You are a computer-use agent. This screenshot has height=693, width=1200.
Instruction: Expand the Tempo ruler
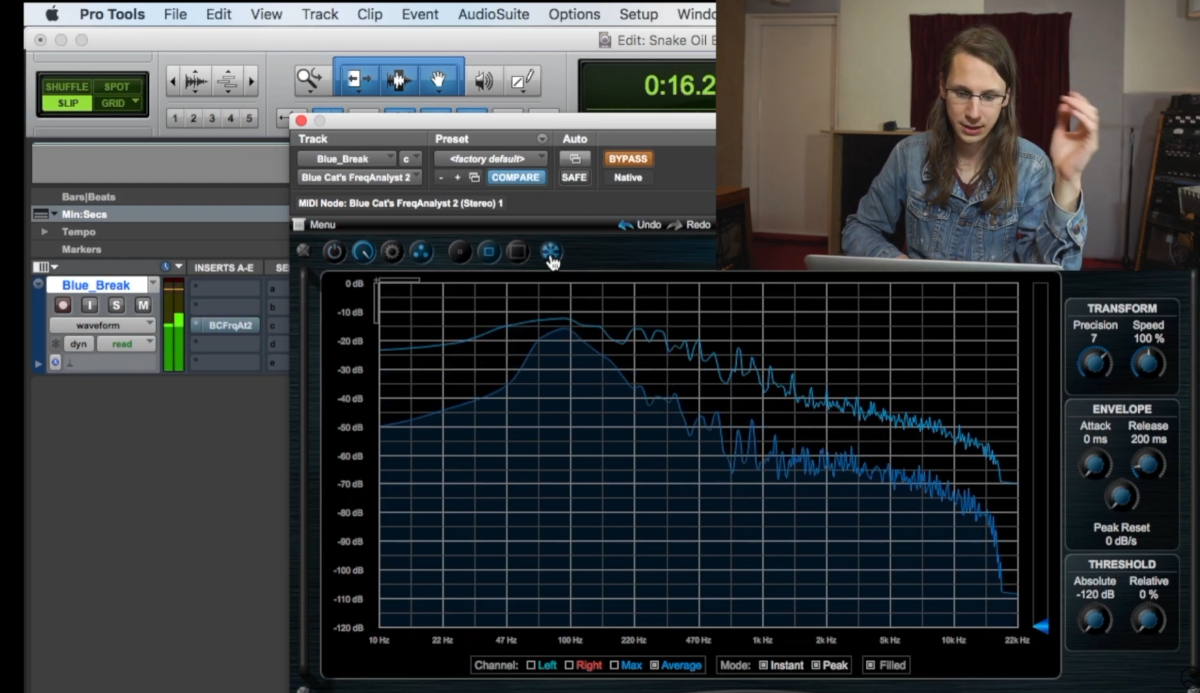pos(44,232)
